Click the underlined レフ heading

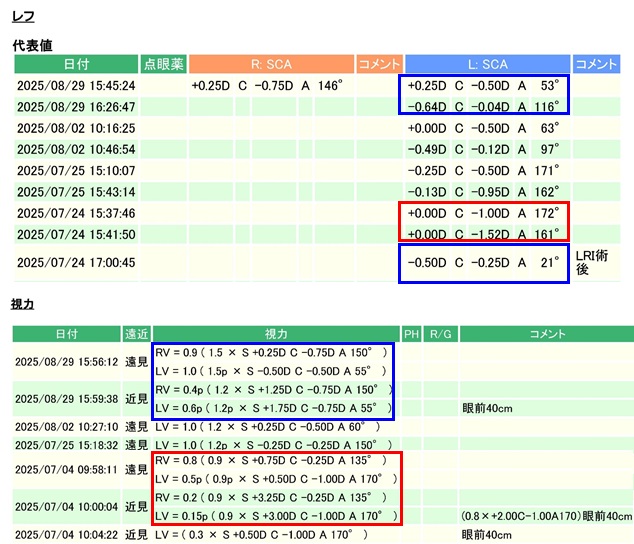[x=23, y=17]
